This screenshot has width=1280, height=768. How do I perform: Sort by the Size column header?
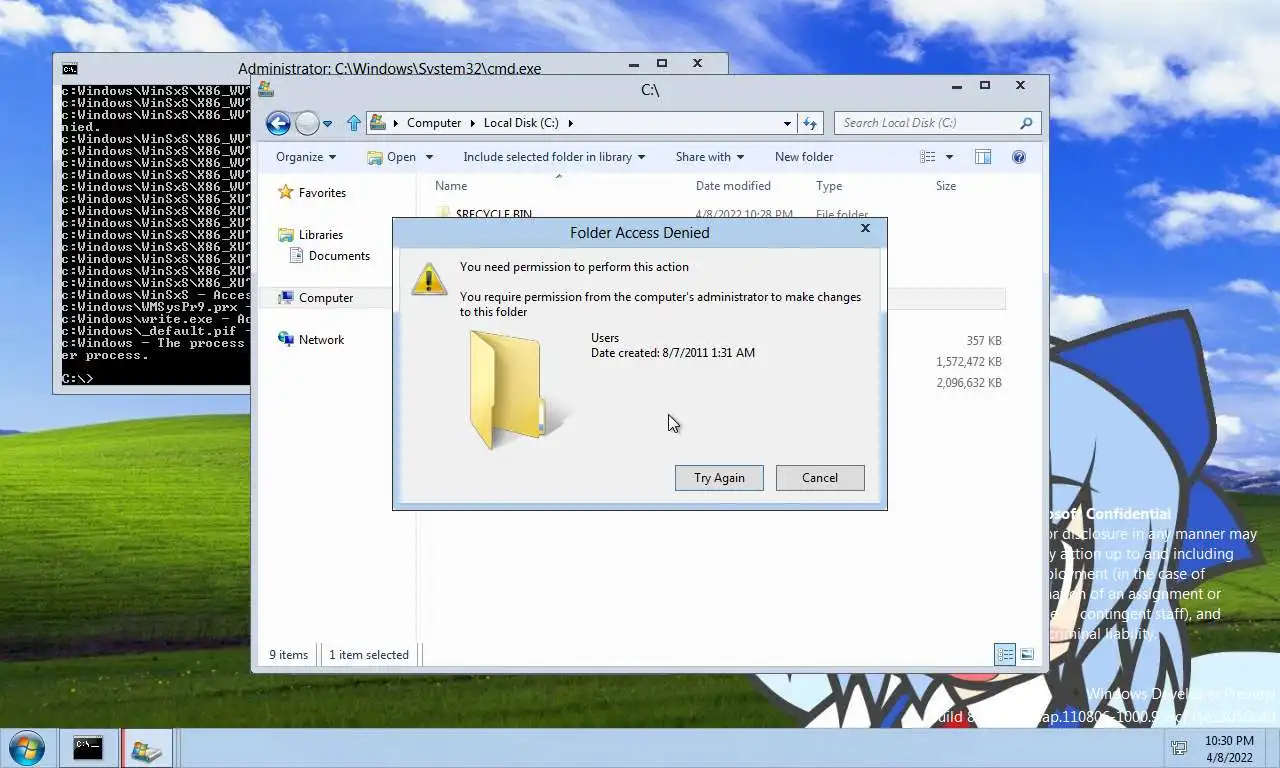(x=946, y=186)
